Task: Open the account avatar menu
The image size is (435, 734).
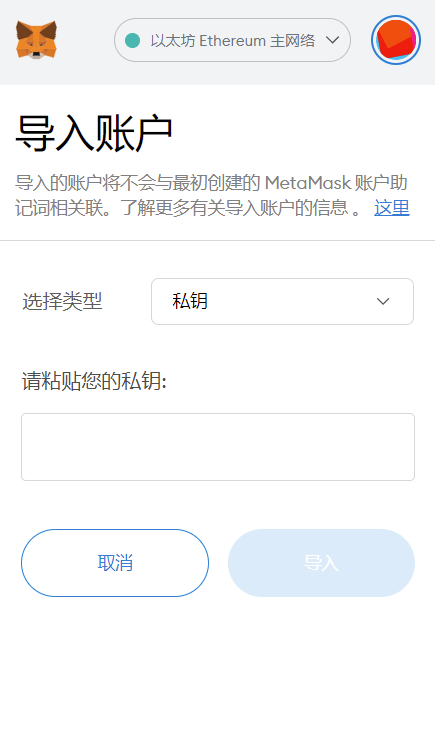Action: pos(396,40)
